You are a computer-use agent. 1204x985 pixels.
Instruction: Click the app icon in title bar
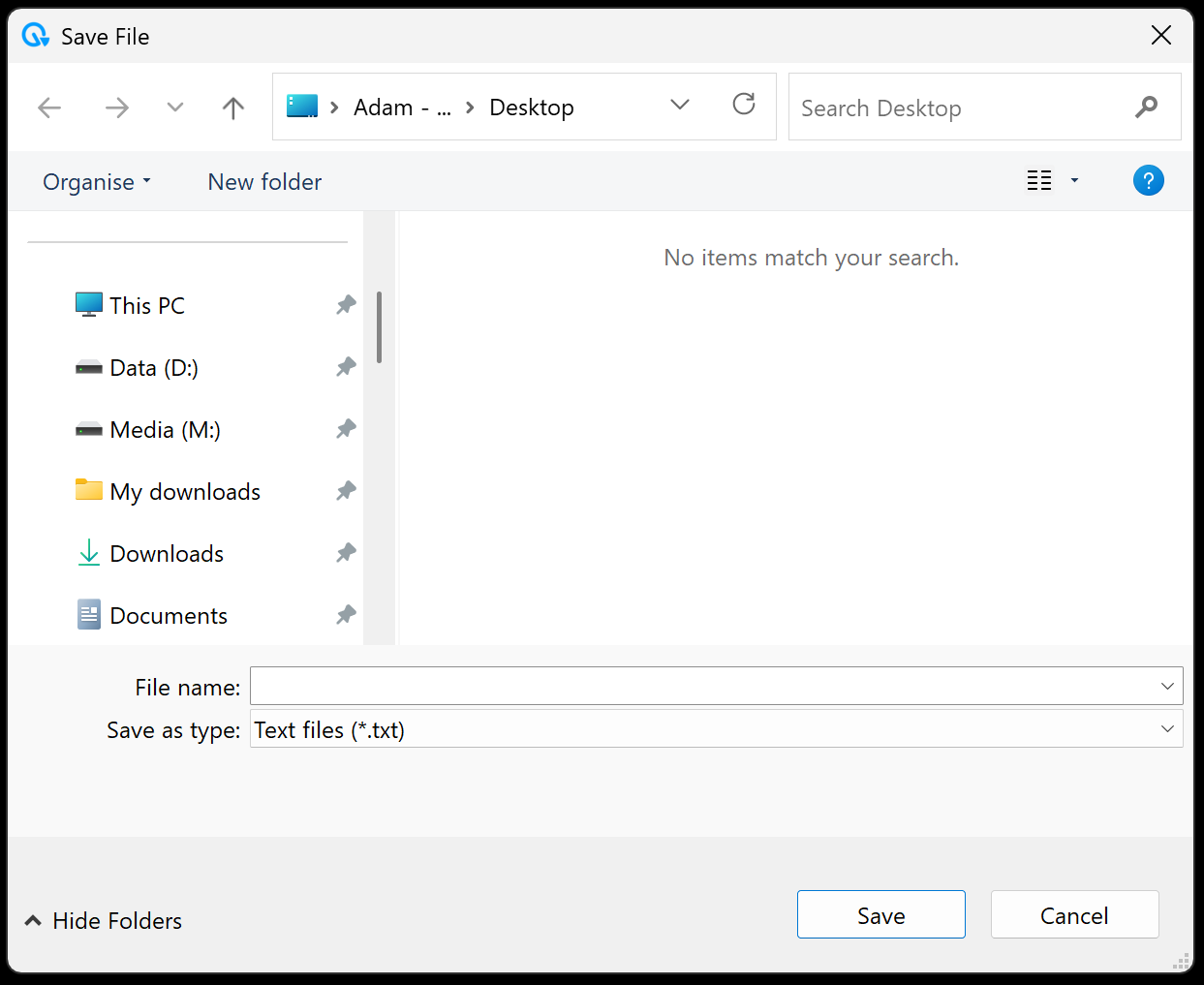(36, 36)
